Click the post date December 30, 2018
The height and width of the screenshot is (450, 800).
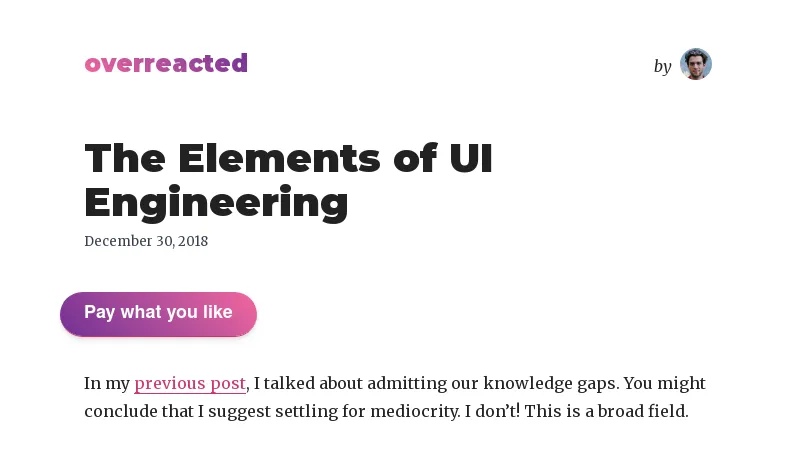coord(146,241)
